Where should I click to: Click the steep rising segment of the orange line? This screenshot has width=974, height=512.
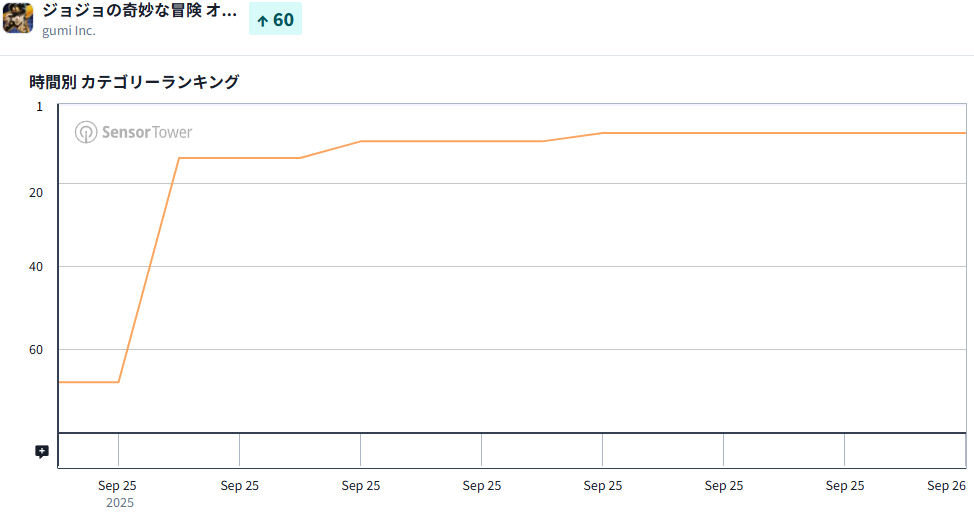(149, 270)
